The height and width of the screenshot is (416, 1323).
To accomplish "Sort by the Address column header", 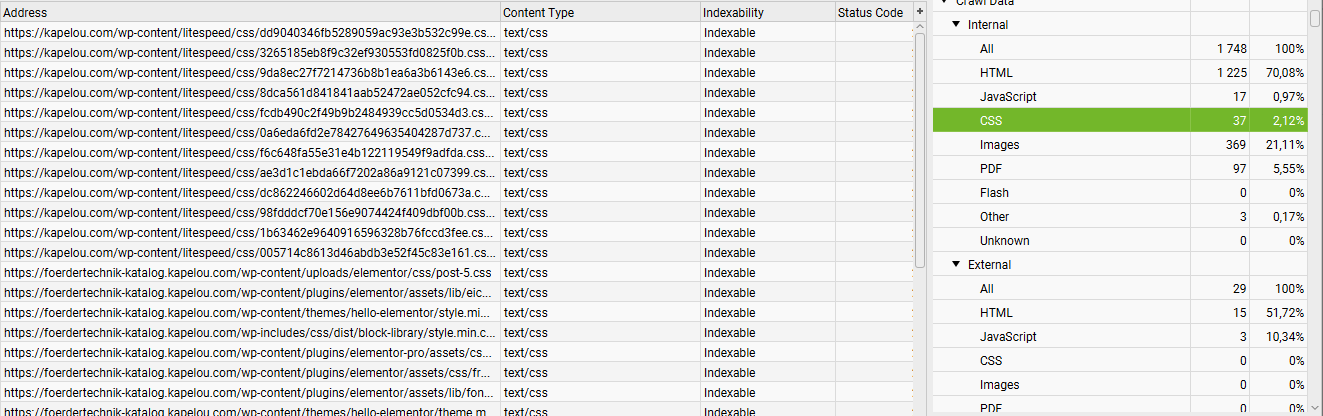I will pyautogui.click(x=250, y=12).
